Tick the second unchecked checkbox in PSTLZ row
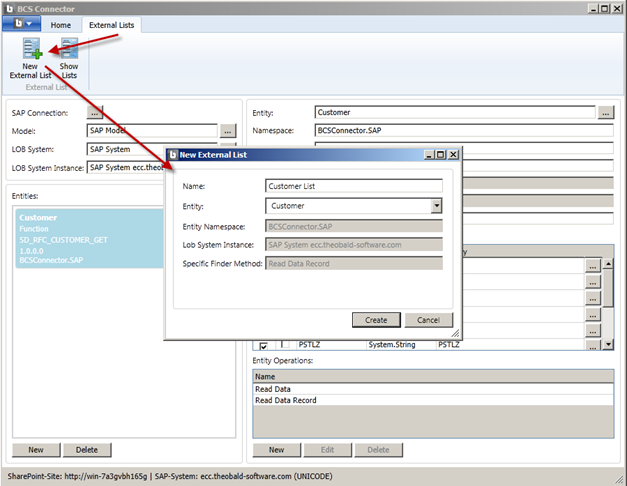Screen dimensions: 627x486 coord(284,345)
